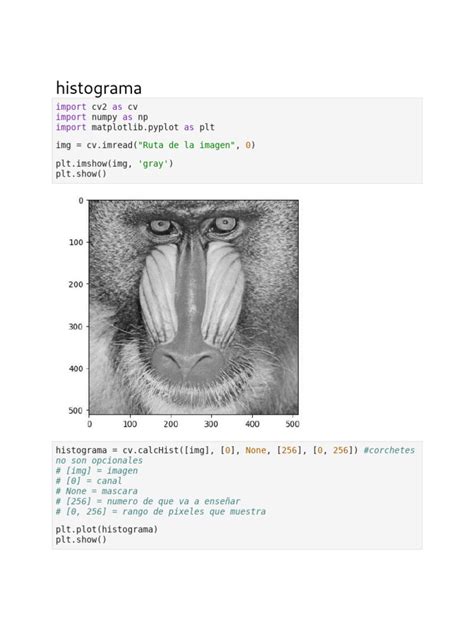Click the plt.imshow(img, 'gray') line
Image resolution: width=474 pixels, height=632 pixels.
pos(114,164)
